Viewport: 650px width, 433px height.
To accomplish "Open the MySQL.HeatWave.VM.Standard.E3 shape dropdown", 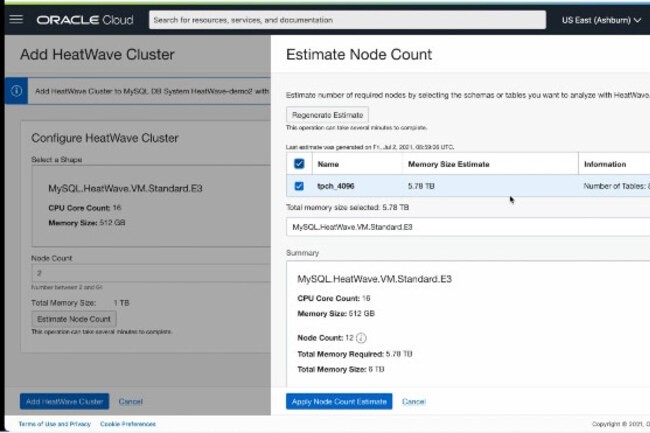I will click(x=468, y=227).
